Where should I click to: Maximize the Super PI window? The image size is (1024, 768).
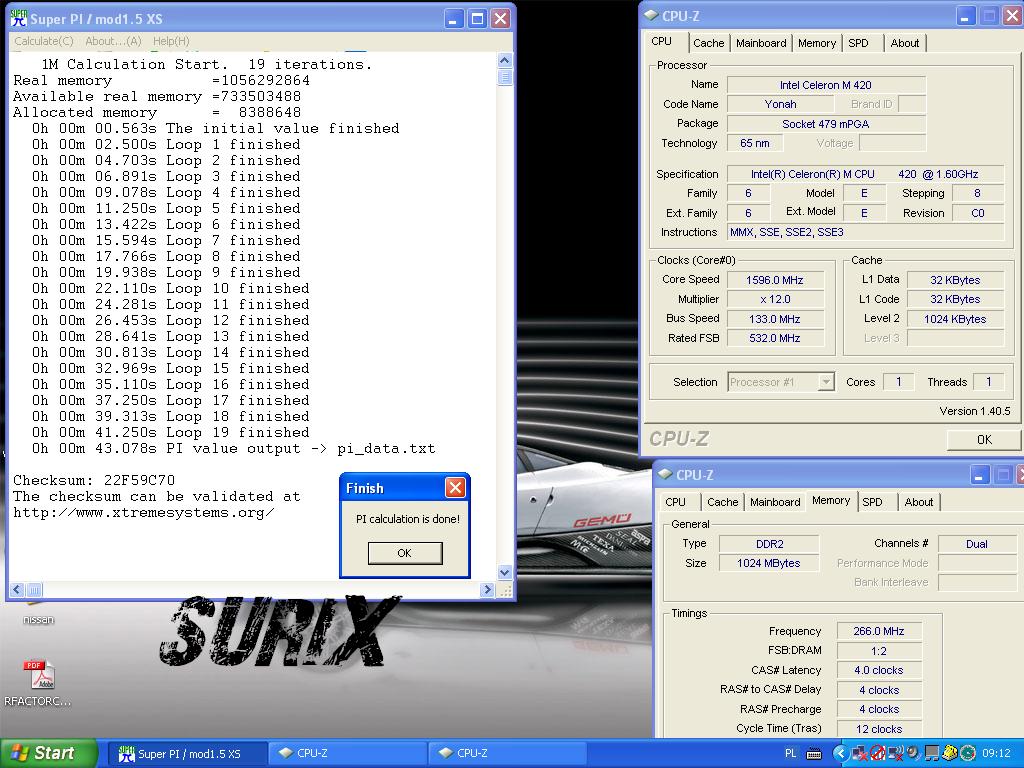click(477, 18)
